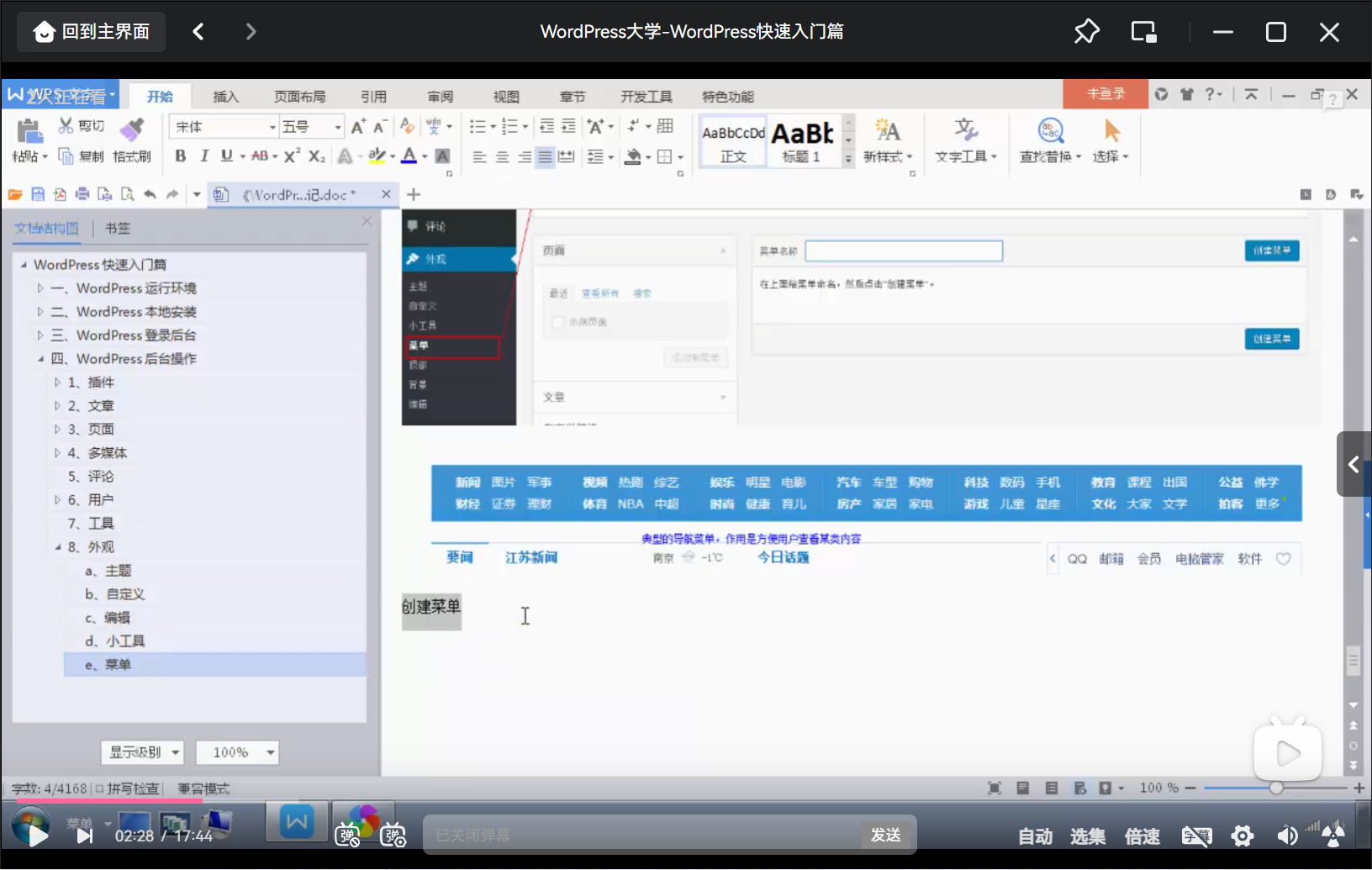Click the save icon in quick toolbar

tap(38, 195)
